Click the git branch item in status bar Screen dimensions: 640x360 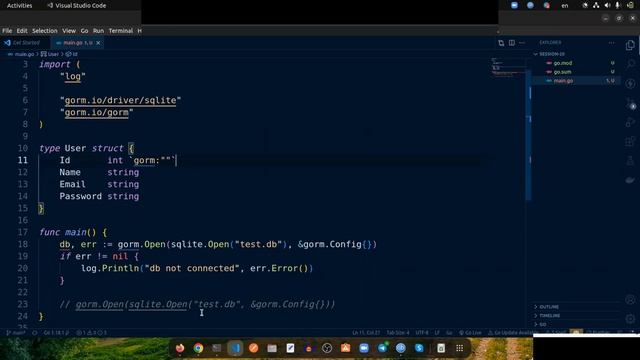click(16, 333)
